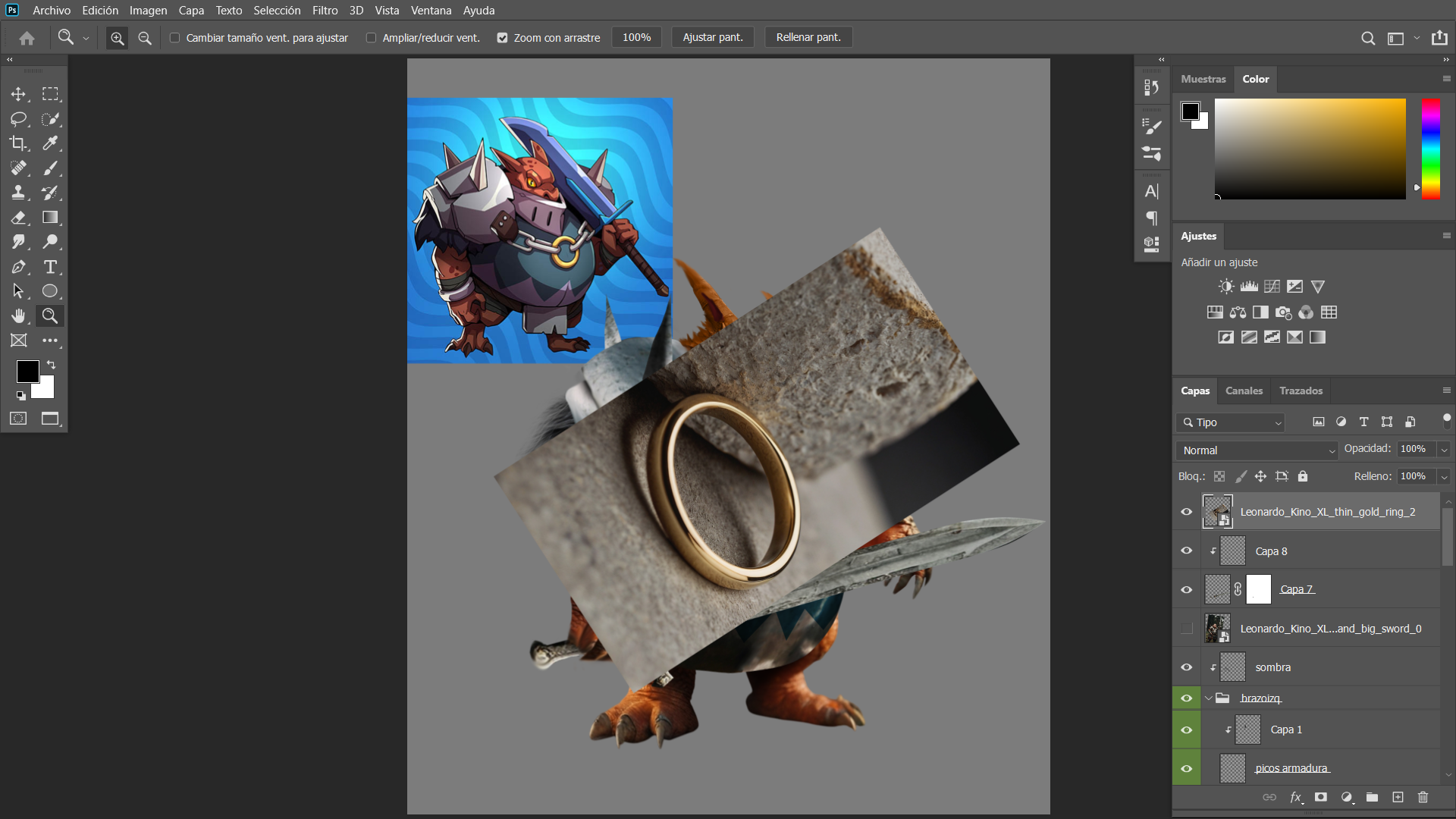The width and height of the screenshot is (1456, 819).
Task: Open the Imagen menu
Action: pyautogui.click(x=148, y=11)
